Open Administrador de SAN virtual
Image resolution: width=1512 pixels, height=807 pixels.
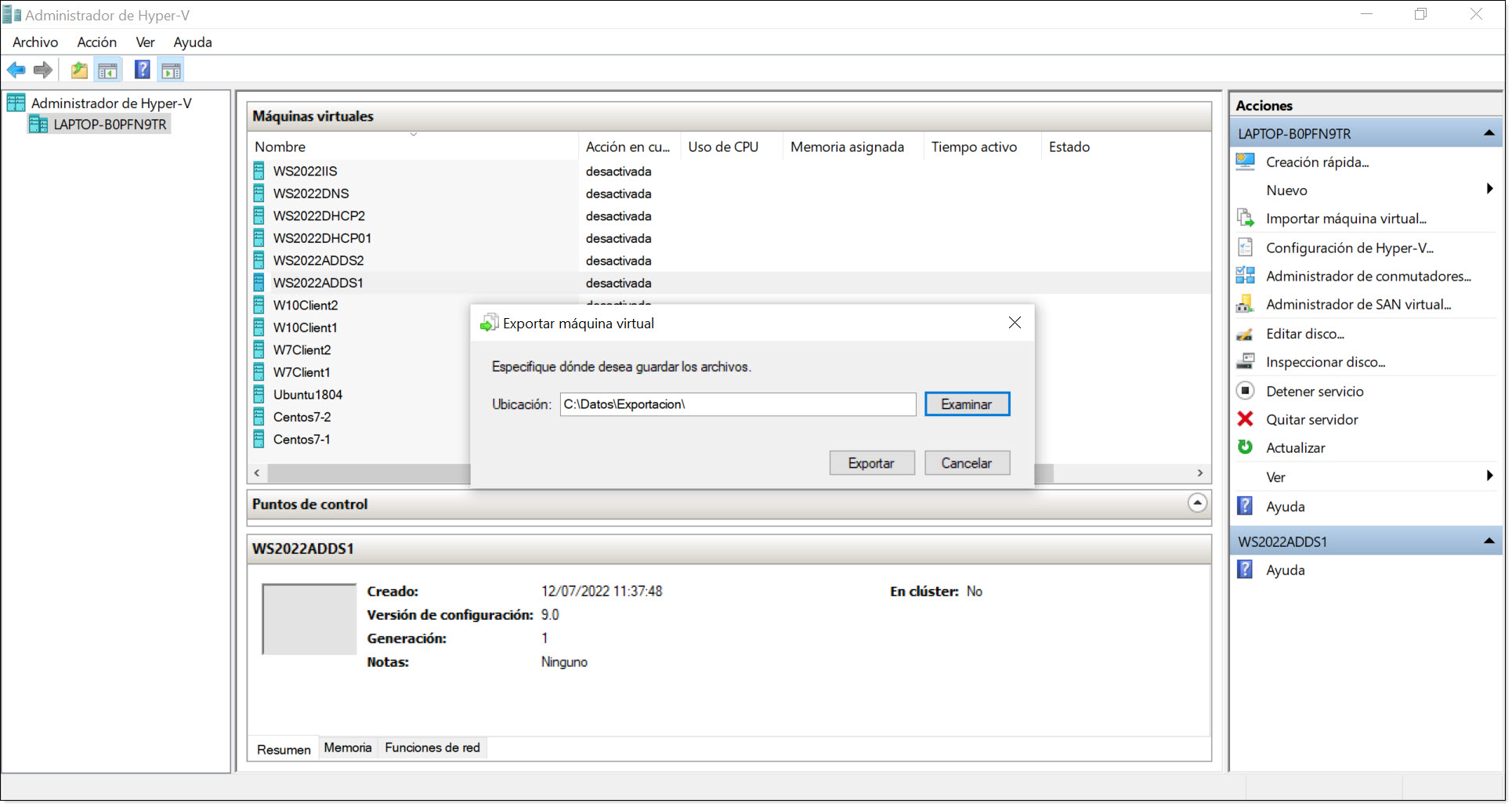tap(1360, 305)
